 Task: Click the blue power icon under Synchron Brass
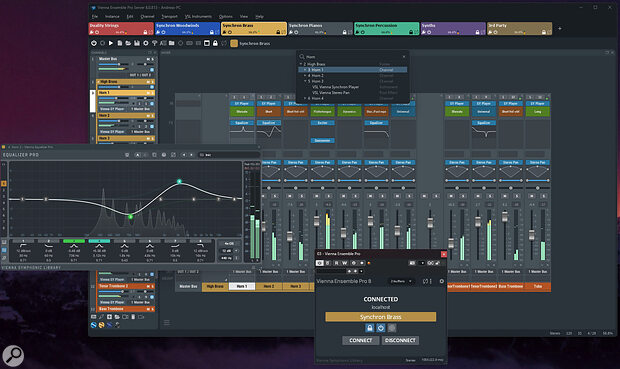click(380, 328)
